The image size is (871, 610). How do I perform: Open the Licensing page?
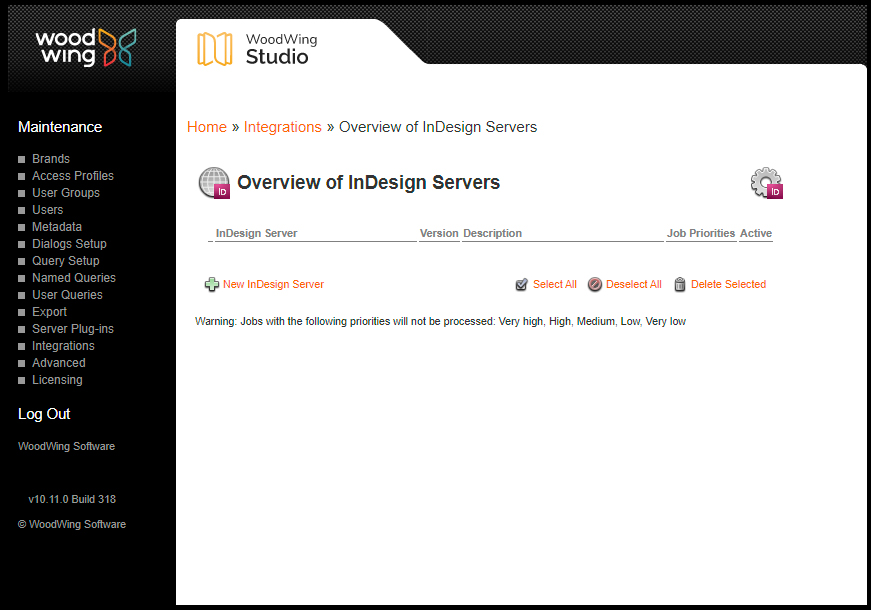tap(57, 380)
